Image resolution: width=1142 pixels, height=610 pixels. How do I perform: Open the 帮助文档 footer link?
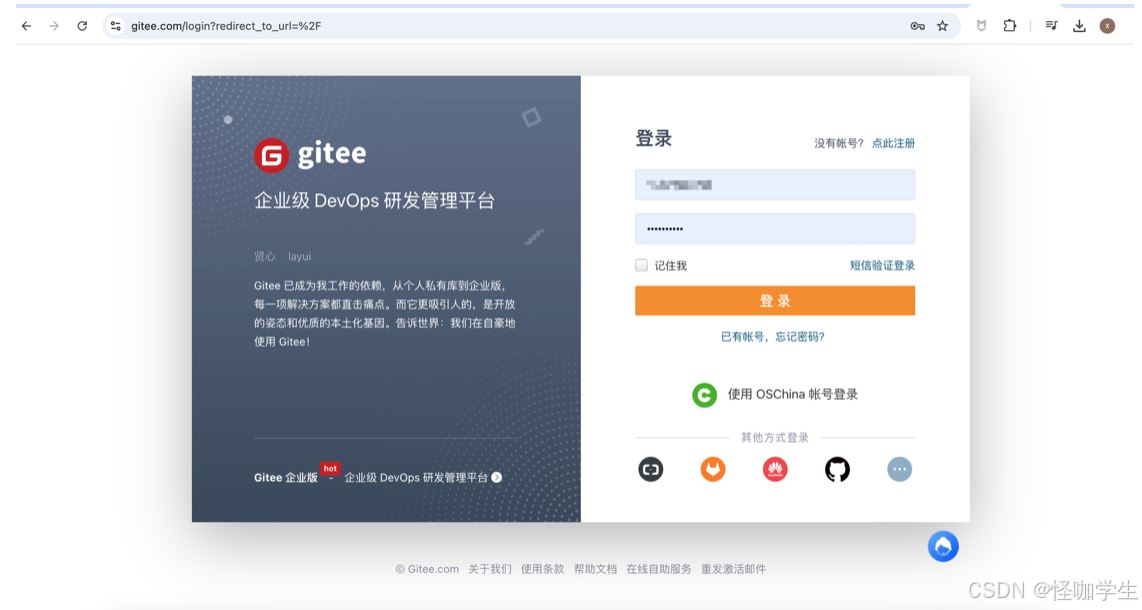[595, 569]
